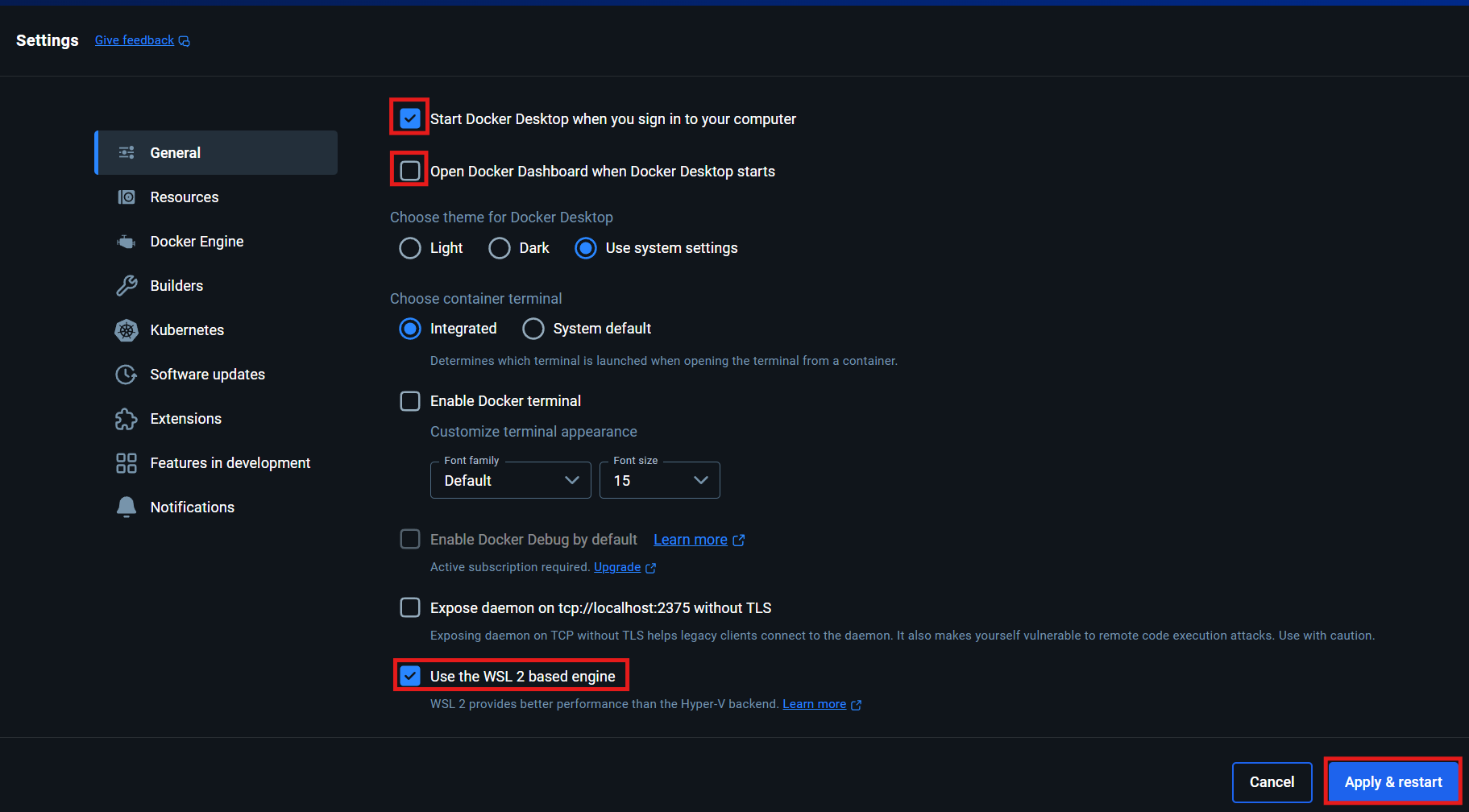Click the Software updates clock icon
Screen dimensions: 1469x812
[x=127, y=375]
